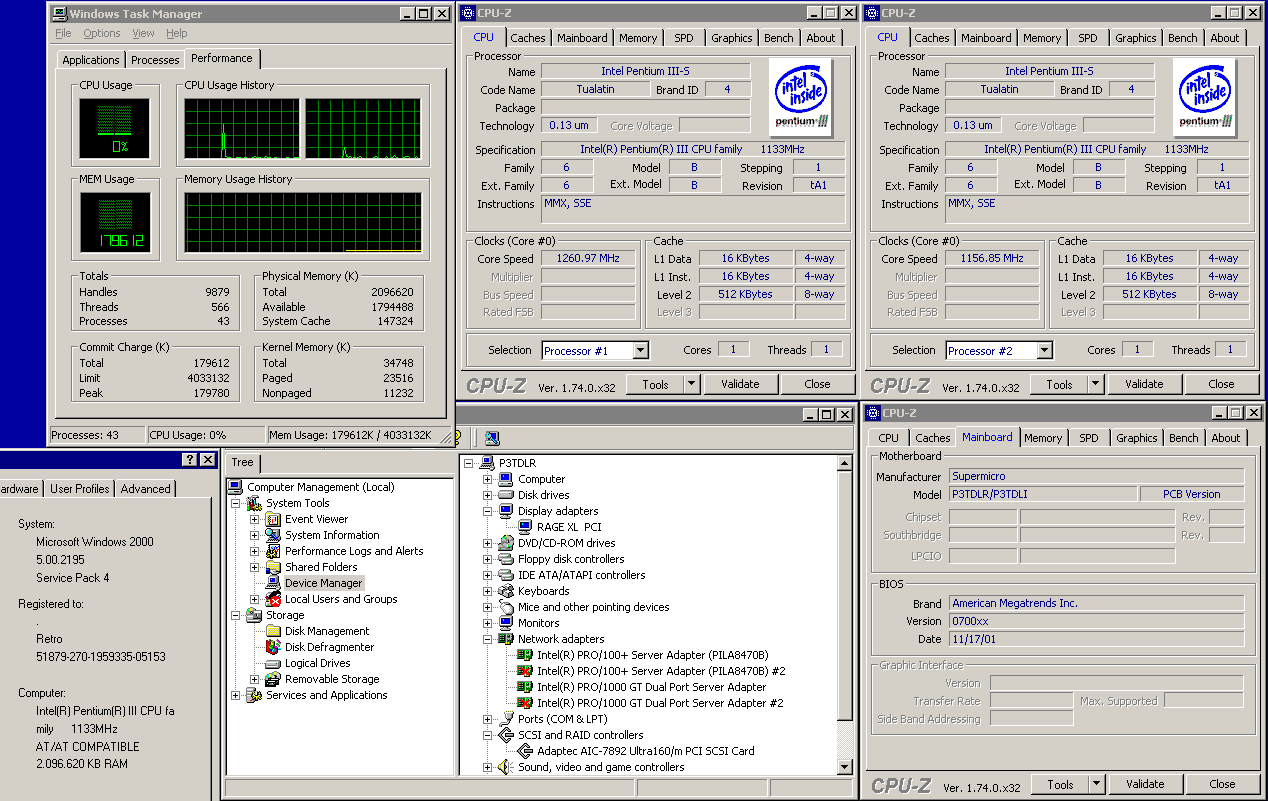Click Intel PRO/1000 GT Dual Port adapter icon

click(x=525, y=687)
